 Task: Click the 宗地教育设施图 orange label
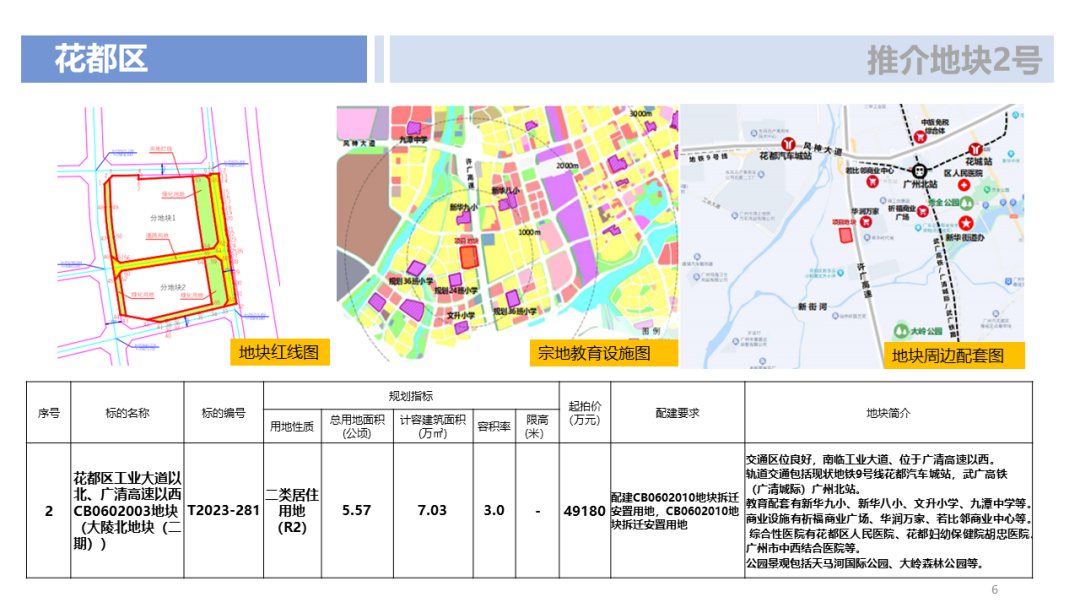point(593,353)
